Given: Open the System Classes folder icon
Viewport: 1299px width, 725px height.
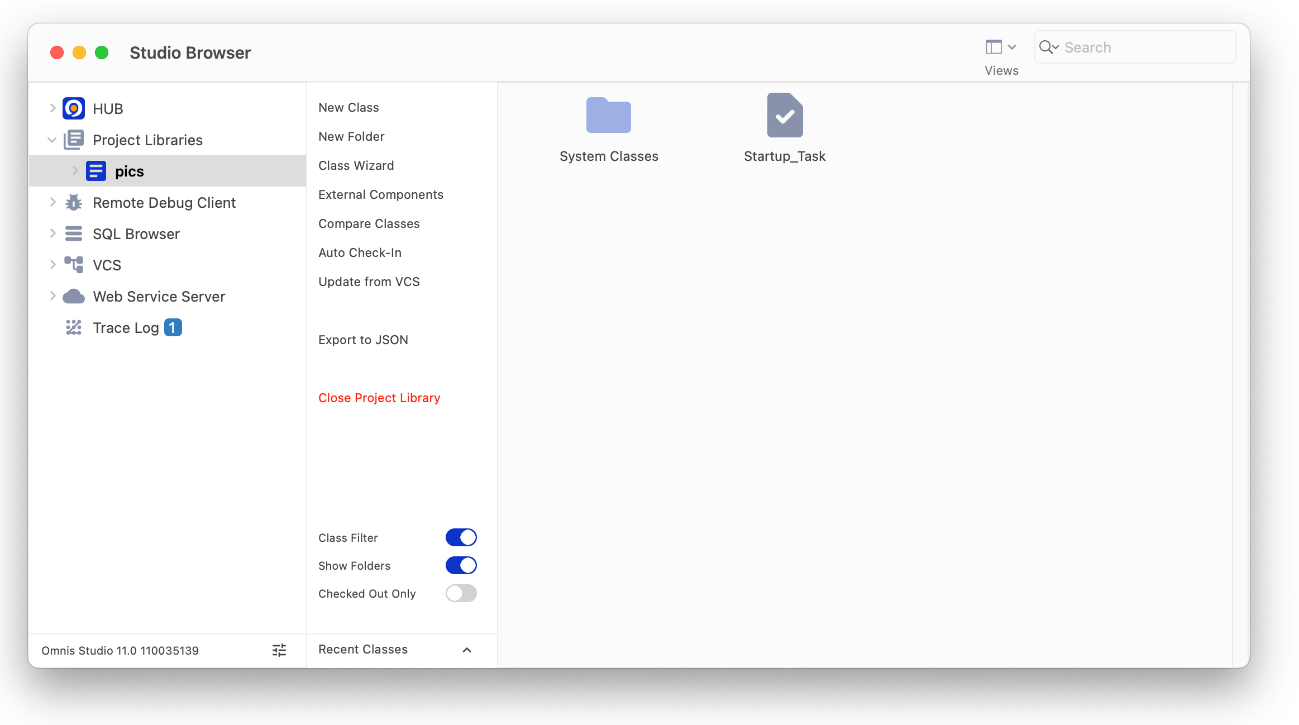Looking at the screenshot, I should (608, 115).
